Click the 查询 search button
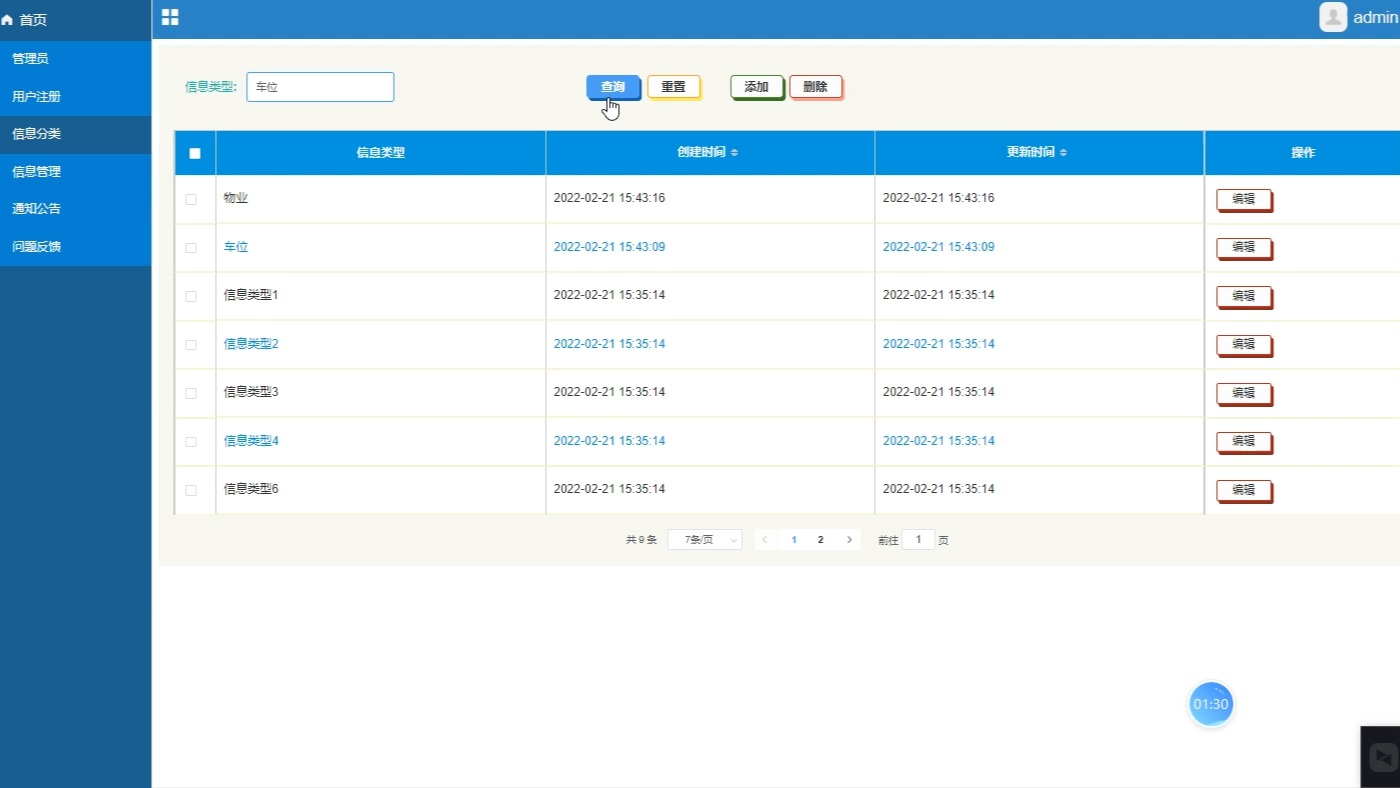This screenshot has width=1400, height=788. tap(613, 87)
